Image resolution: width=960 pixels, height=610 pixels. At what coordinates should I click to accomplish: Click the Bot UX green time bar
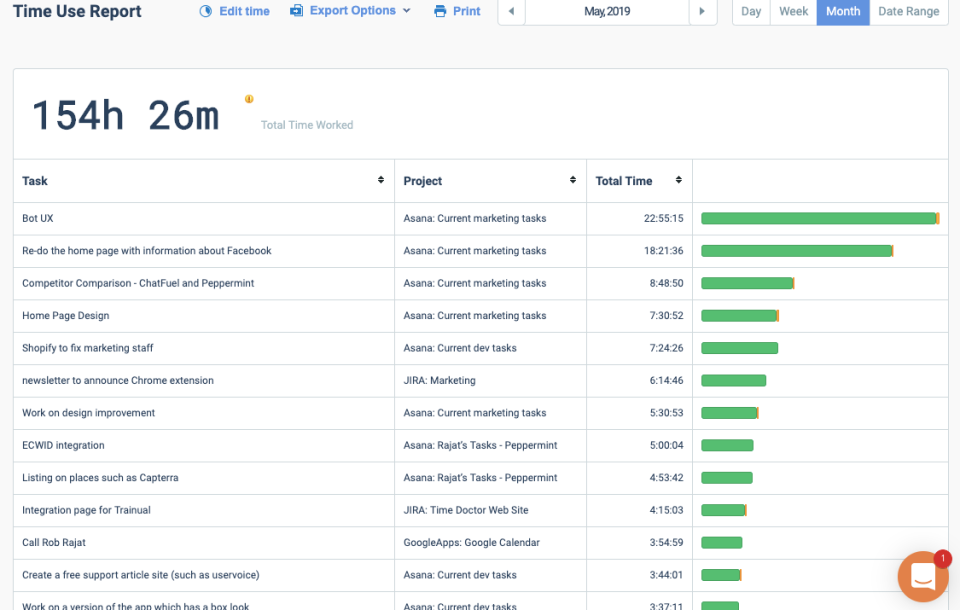tap(820, 219)
